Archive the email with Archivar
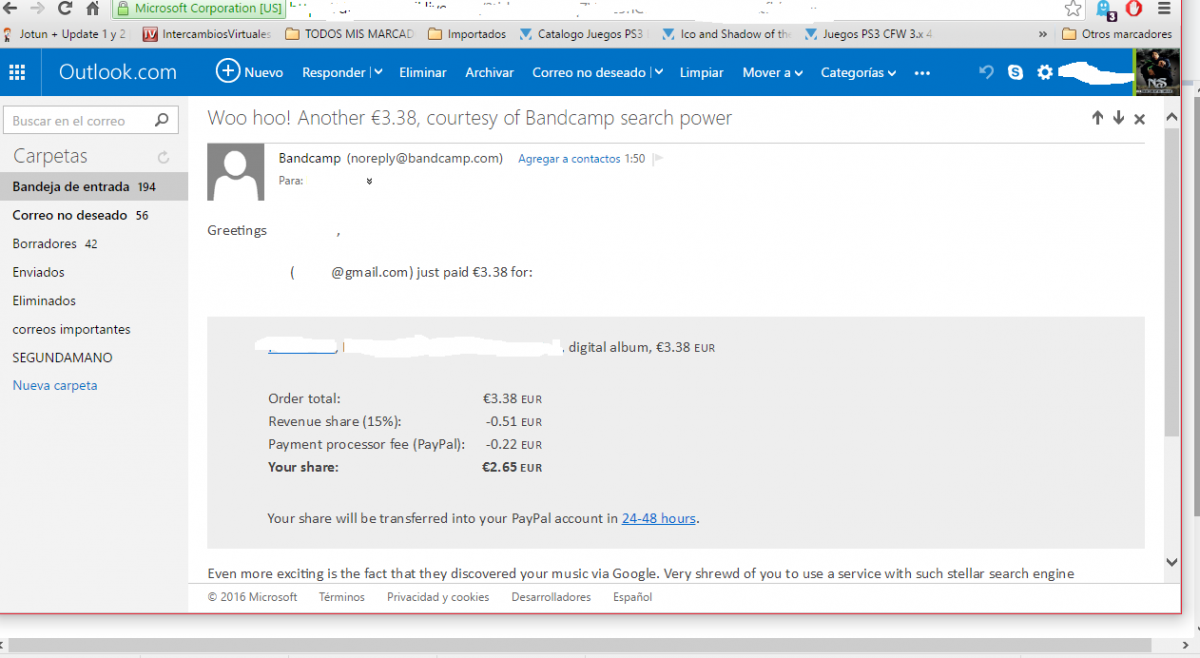 pos(490,73)
